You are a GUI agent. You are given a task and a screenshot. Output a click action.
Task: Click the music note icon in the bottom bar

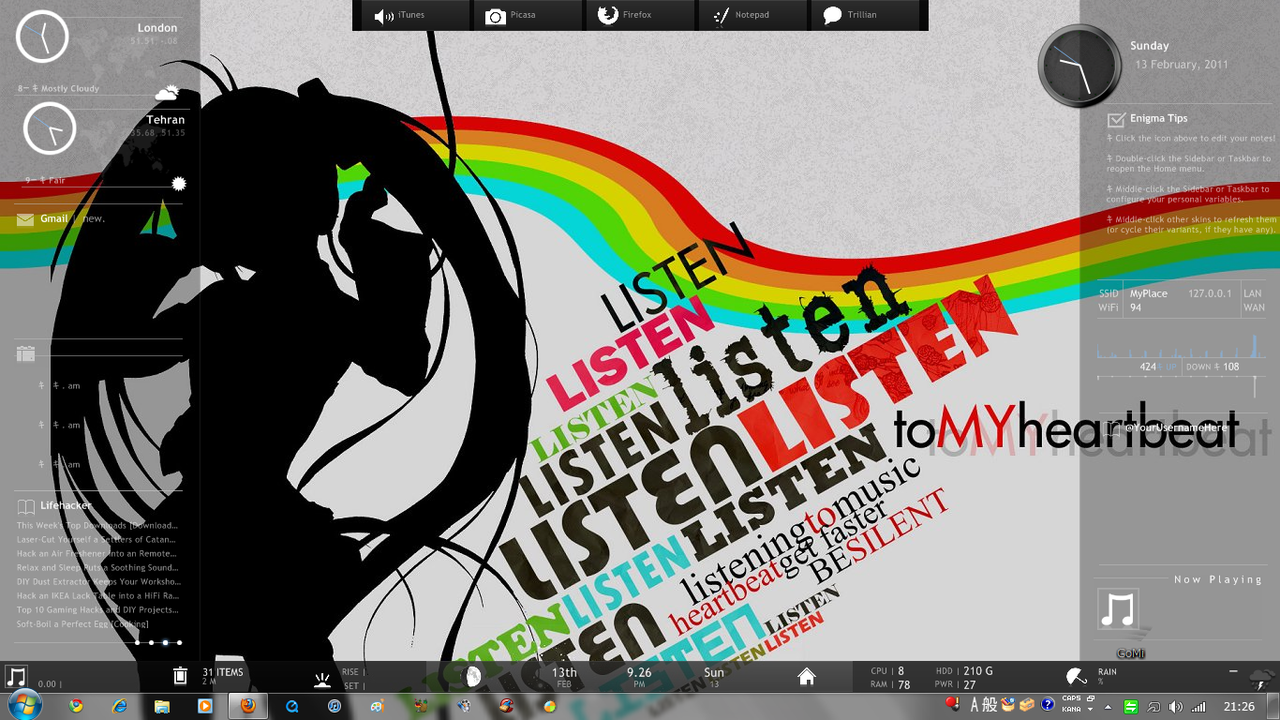click(16, 677)
